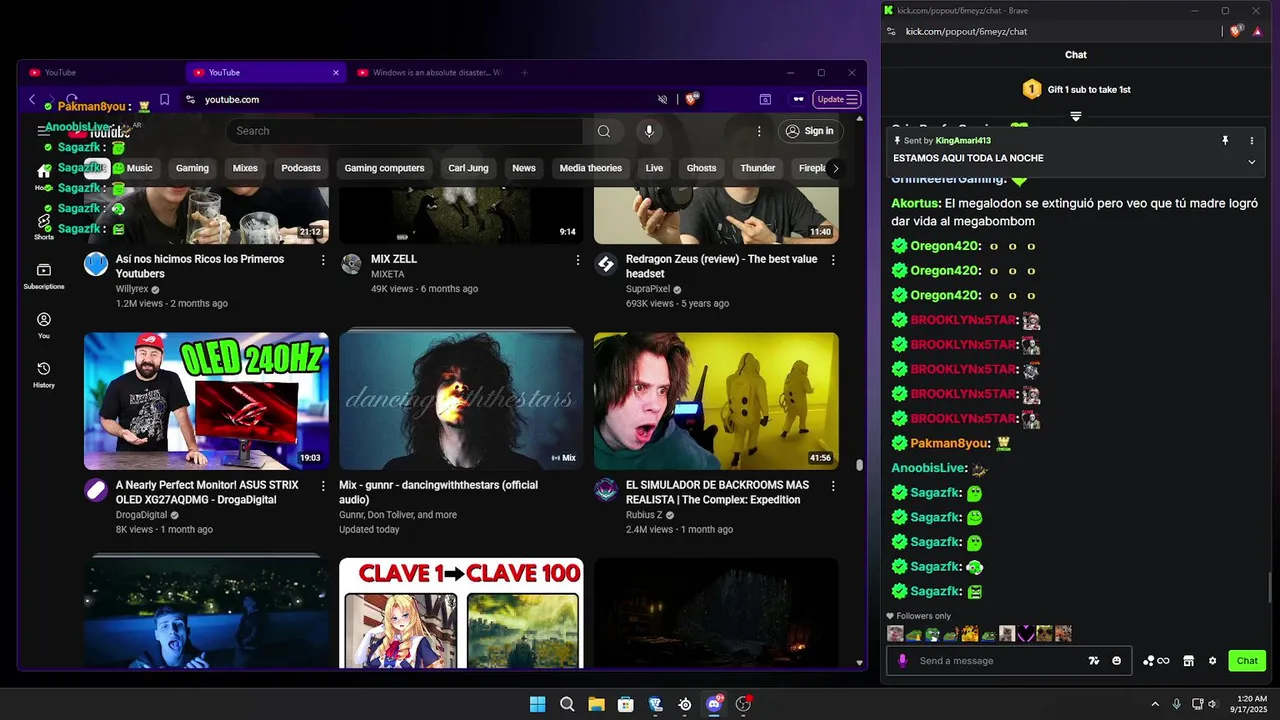Click the YouTube search input field
Image resolution: width=1280 pixels, height=720 pixels.
click(404, 131)
